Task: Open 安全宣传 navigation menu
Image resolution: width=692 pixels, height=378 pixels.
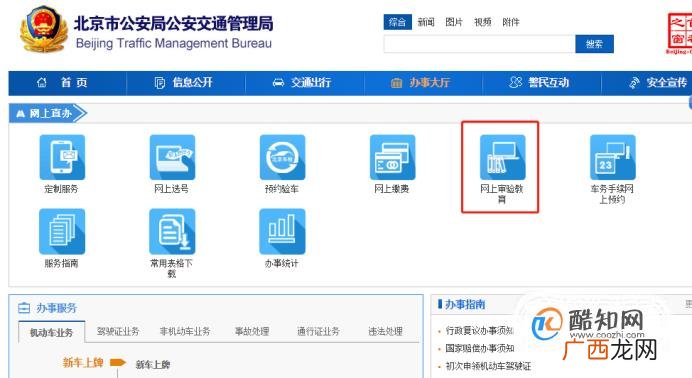Action: pos(667,82)
